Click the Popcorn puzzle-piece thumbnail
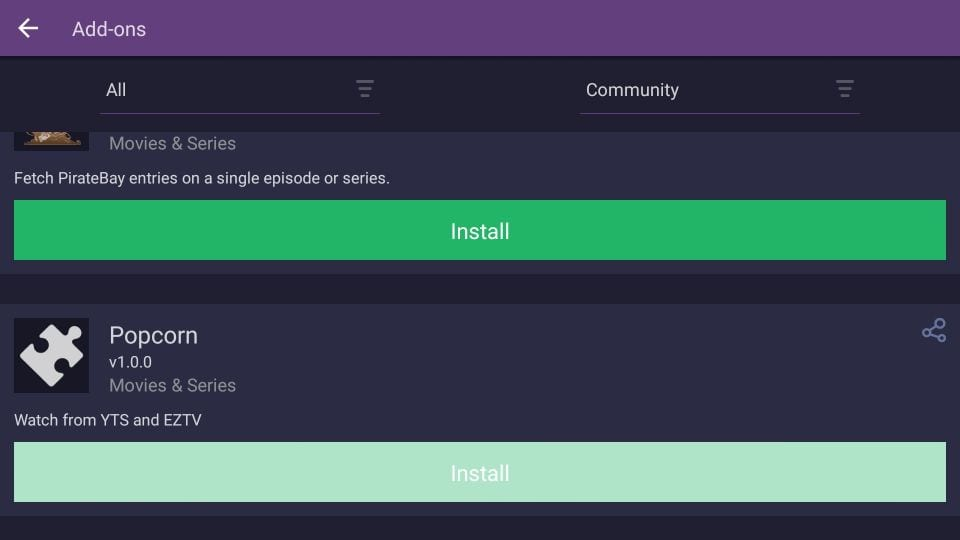The width and height of the screenshot is (960, 540). [x=51, y=356]
